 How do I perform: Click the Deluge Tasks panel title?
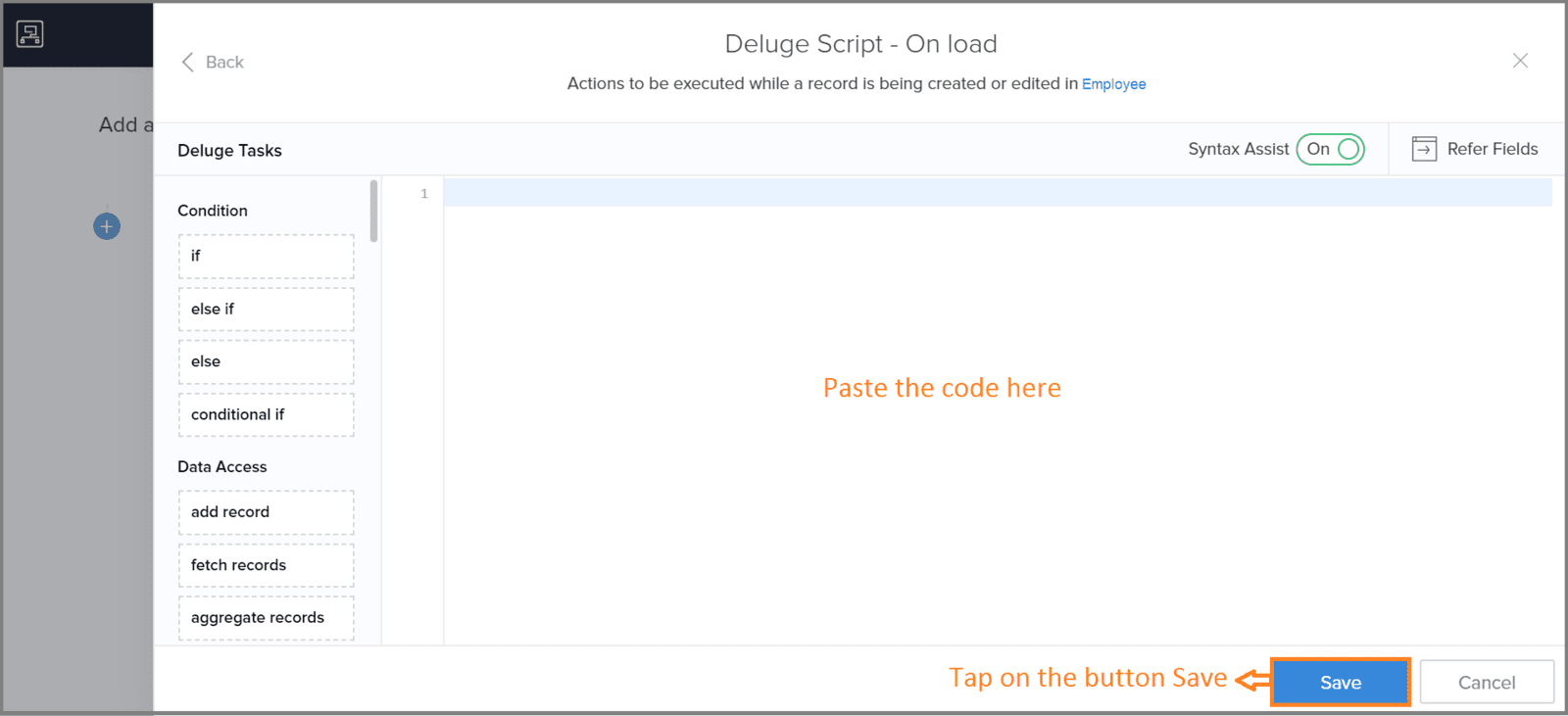pyautogui.click(x=229, y=151)
